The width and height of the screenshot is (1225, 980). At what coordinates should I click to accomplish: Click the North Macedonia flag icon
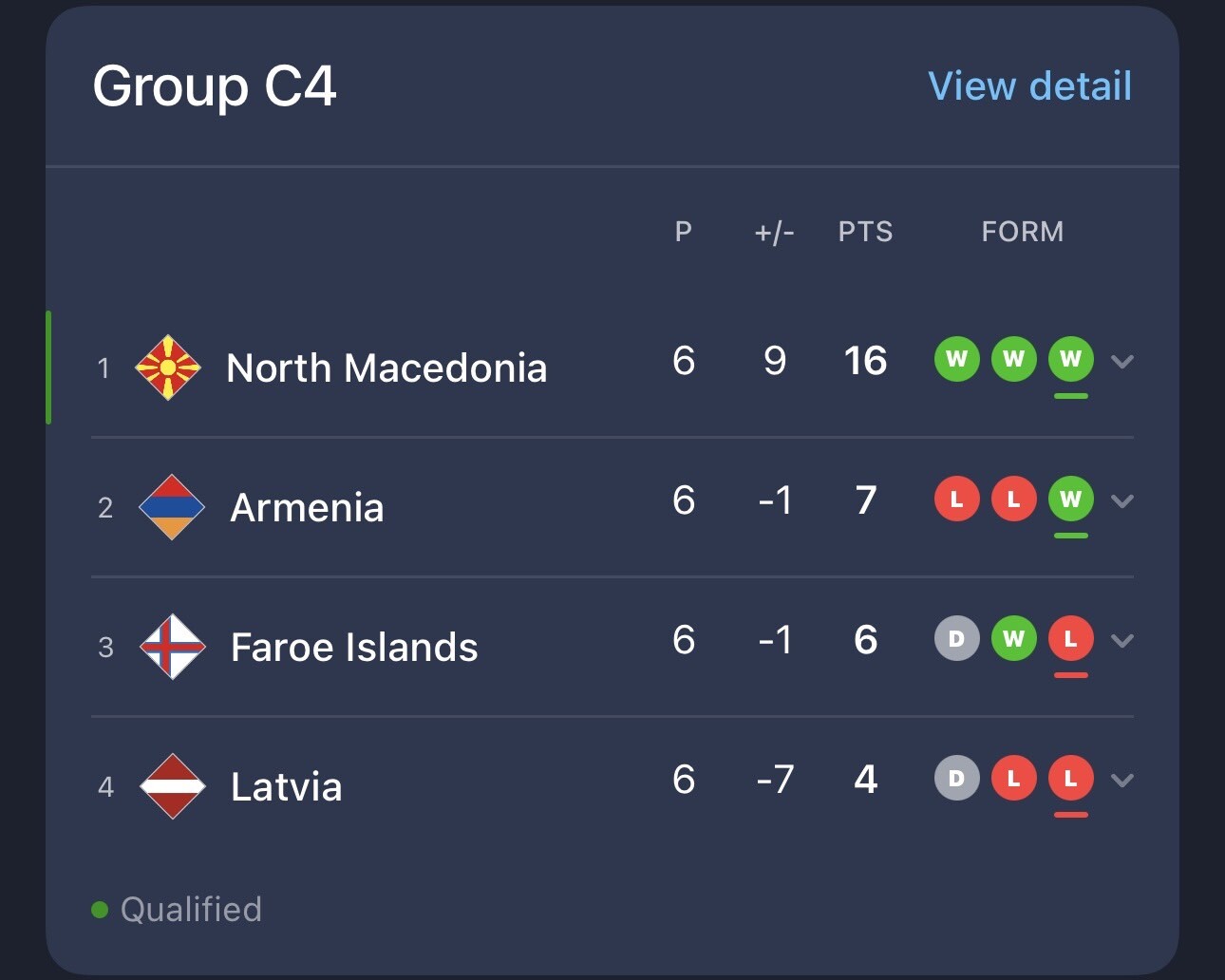tap(168, 367)
